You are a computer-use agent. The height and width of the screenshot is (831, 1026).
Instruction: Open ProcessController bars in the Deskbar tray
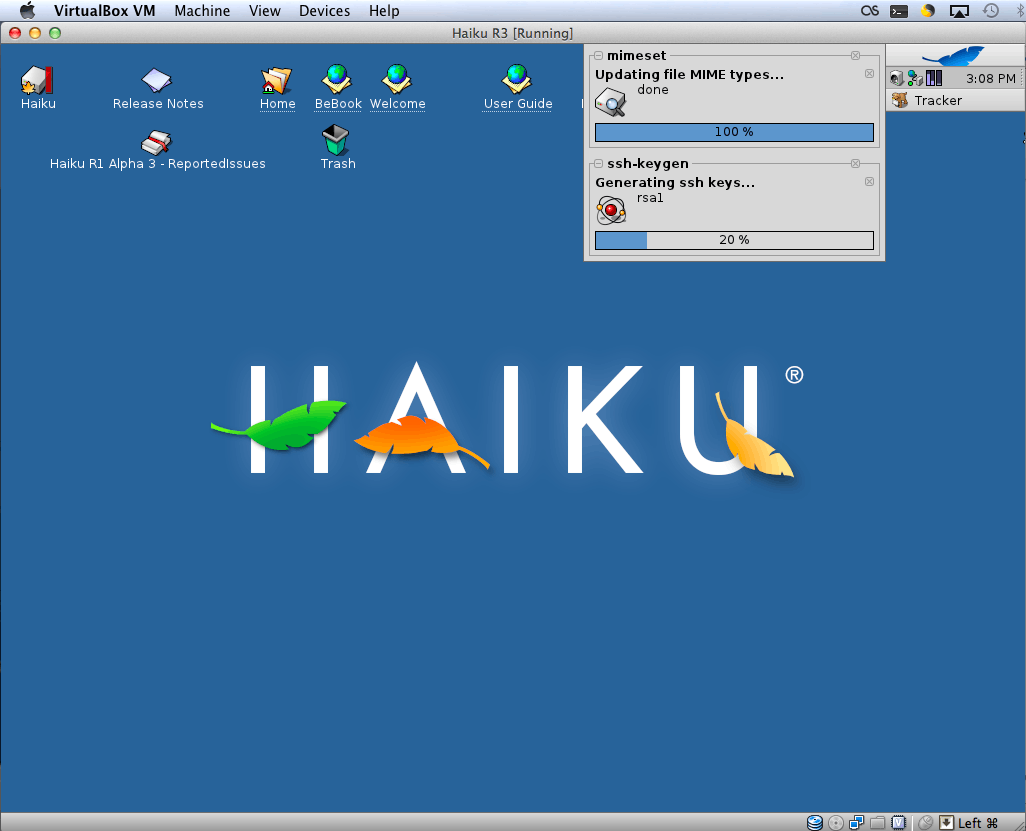point(933,77)
